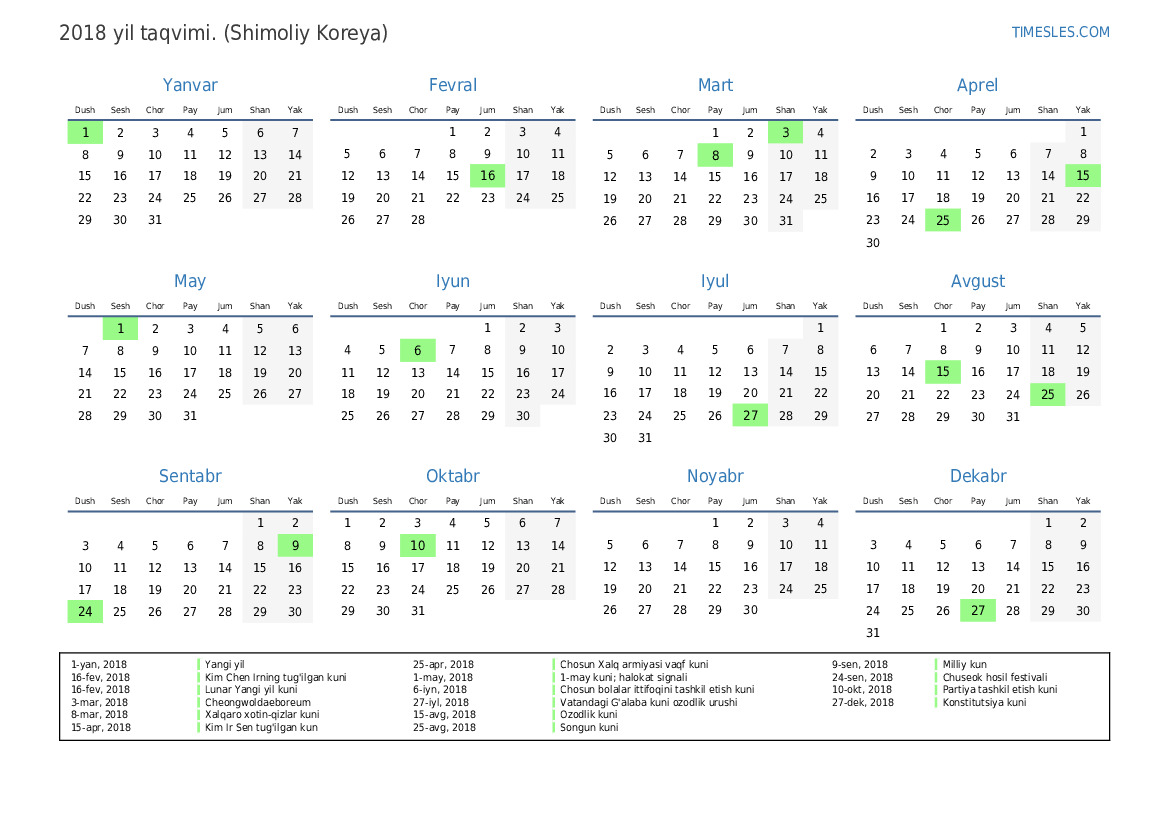1169x827 pixels.
Task: Click highlighted 25 in Aprel
Action: coord(942,220)
